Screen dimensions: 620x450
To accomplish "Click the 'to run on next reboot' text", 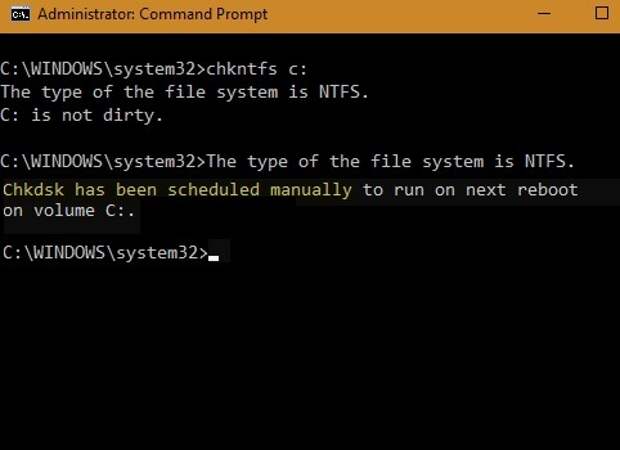I will 470,189.
